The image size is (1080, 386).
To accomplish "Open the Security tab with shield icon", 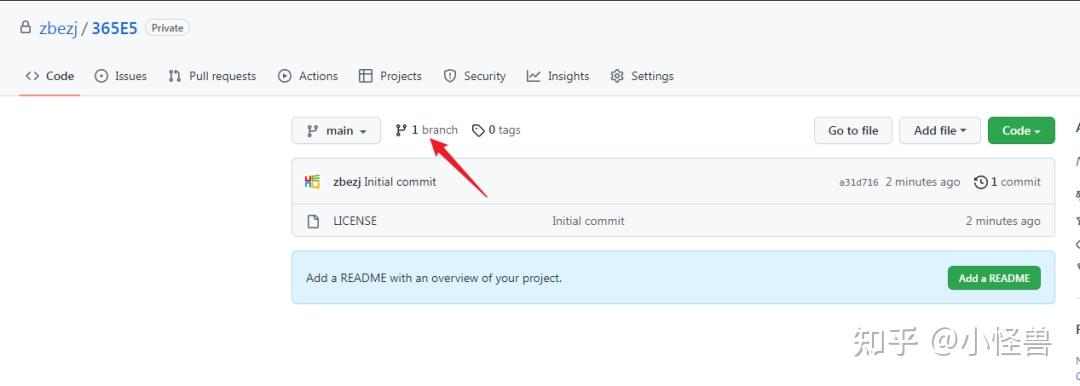I will pos(475,76).
